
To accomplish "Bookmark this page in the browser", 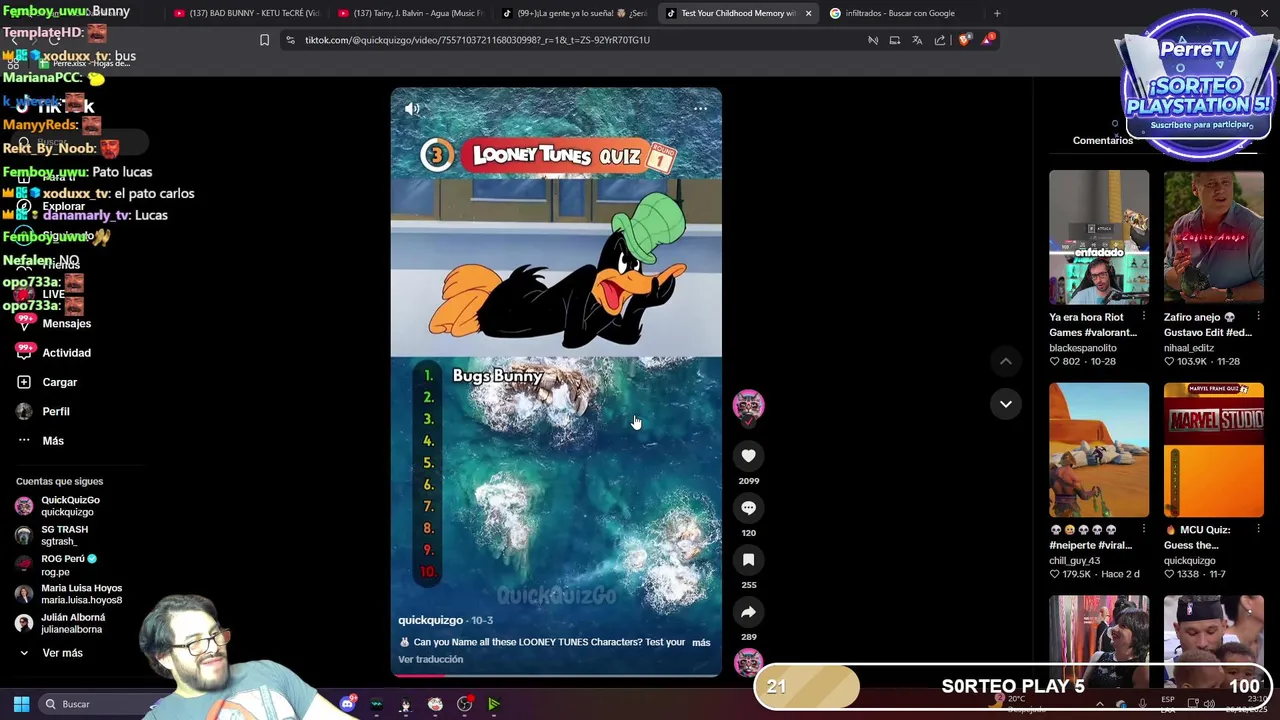I will pos(264,40).
